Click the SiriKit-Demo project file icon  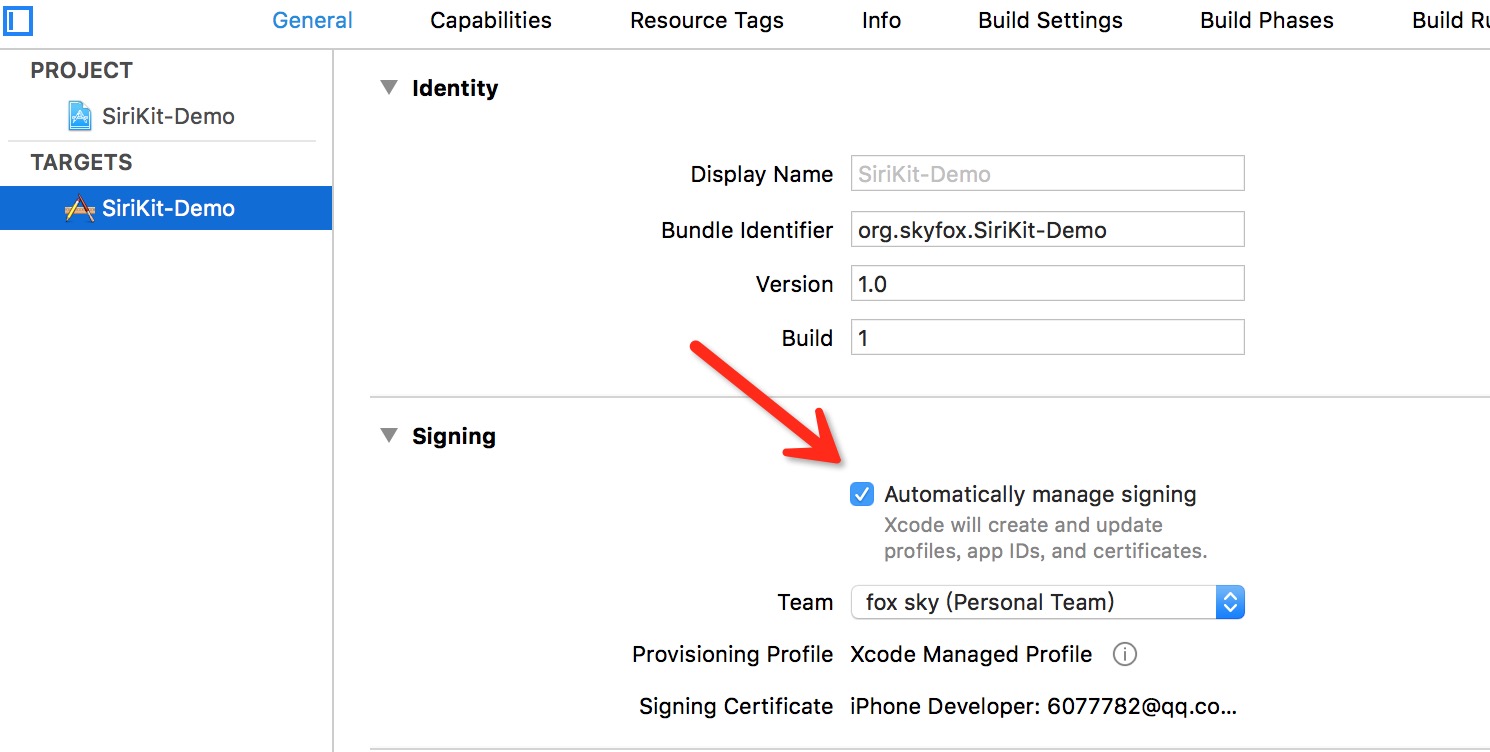point(80,116)
